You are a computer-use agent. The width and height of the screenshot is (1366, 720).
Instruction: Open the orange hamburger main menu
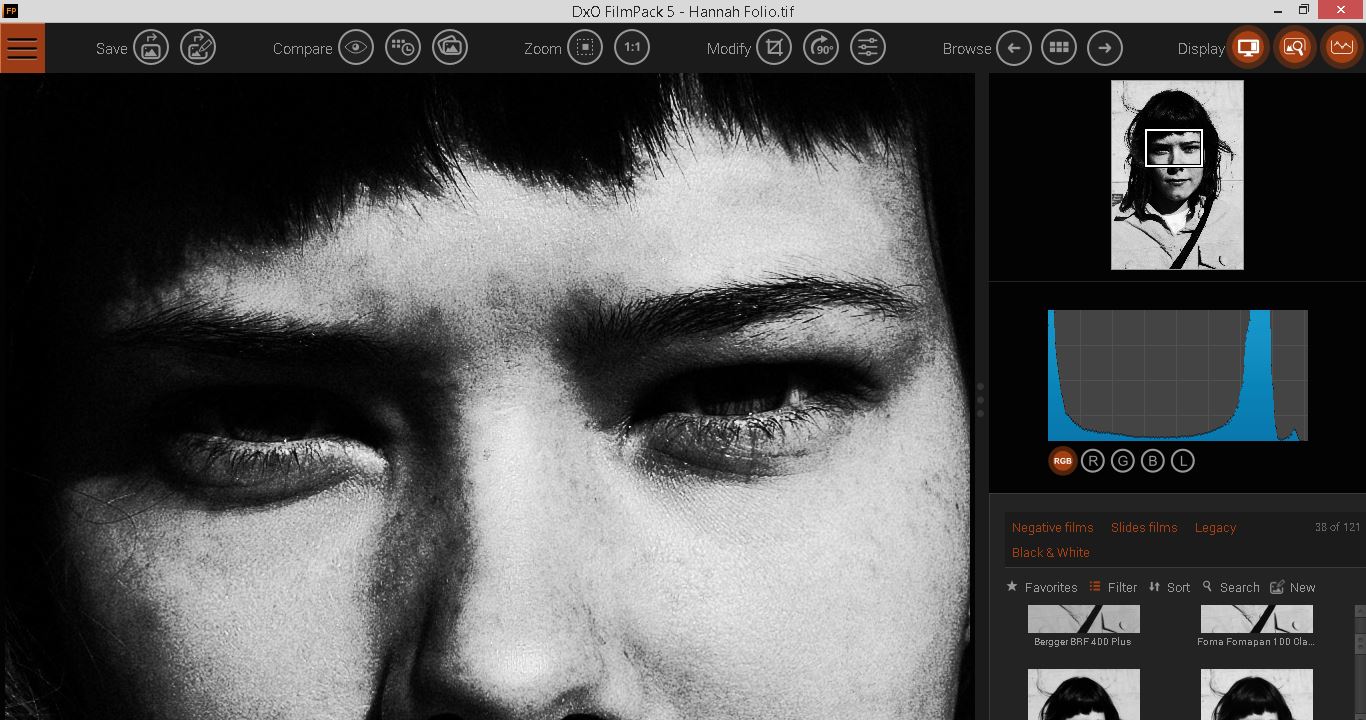click(x=22, y=48)
